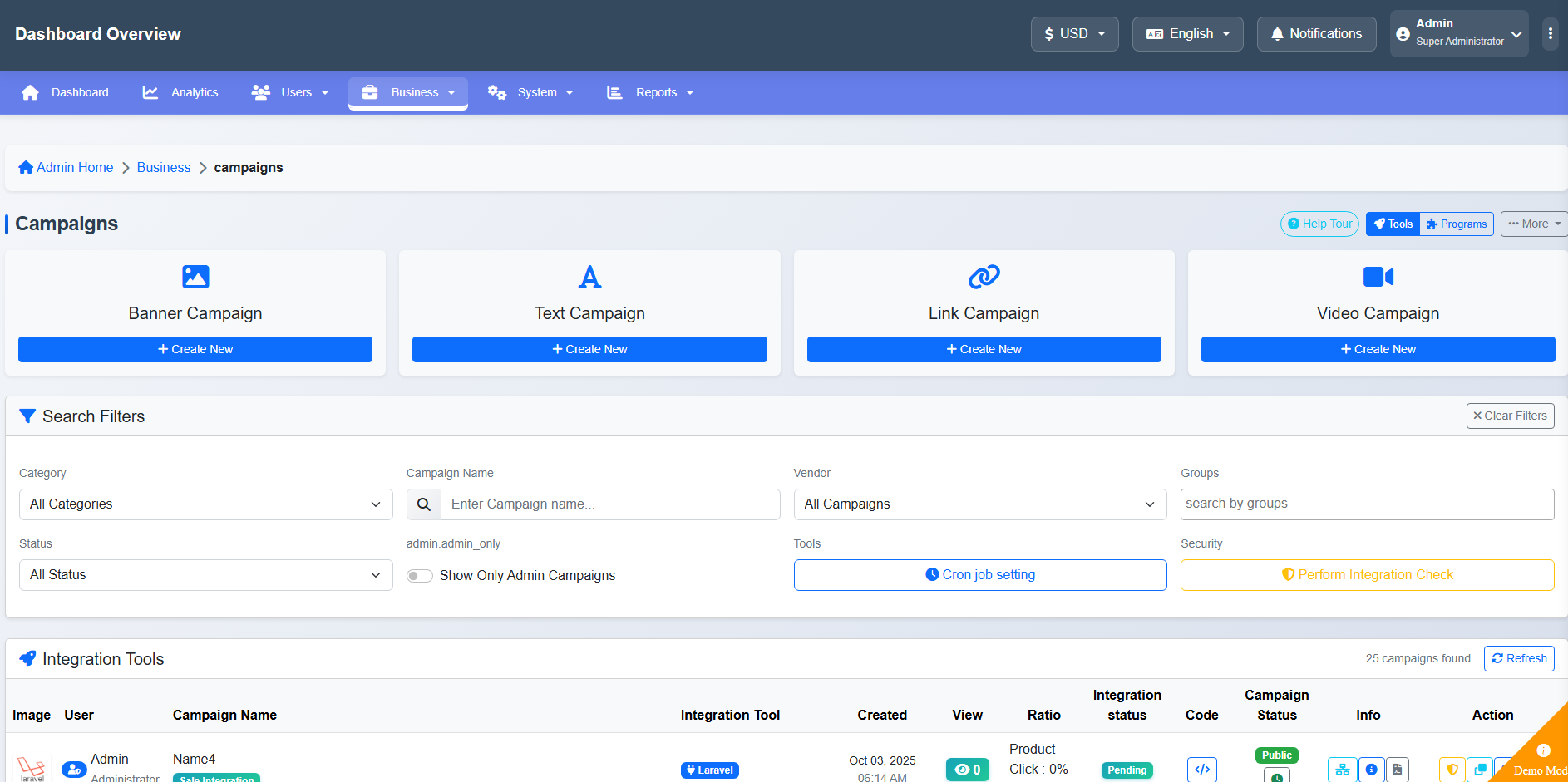Viewport: 1568px width, 782px height.
Task: Create new Link Campaign
Action: click(x=984, y=349)
